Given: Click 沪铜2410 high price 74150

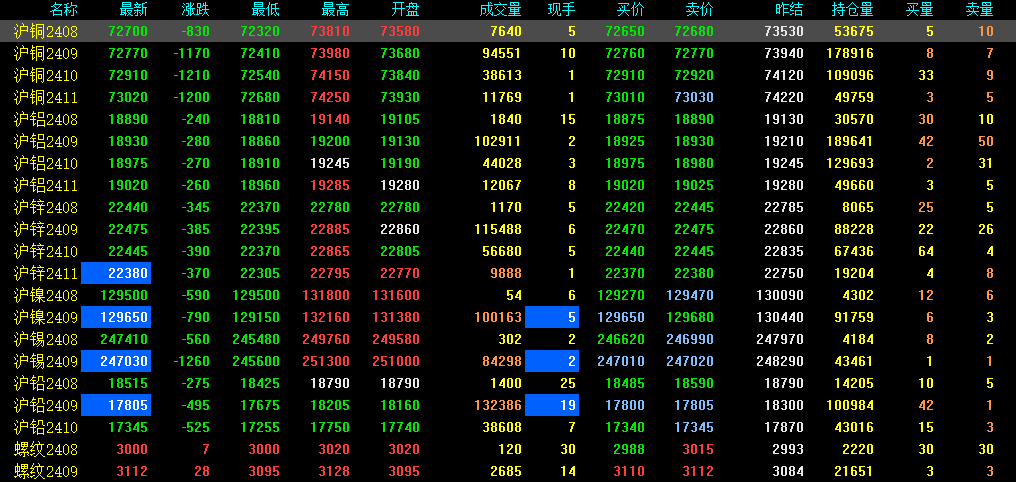Looking at the screenshot, I should click(x=330, y=75).
